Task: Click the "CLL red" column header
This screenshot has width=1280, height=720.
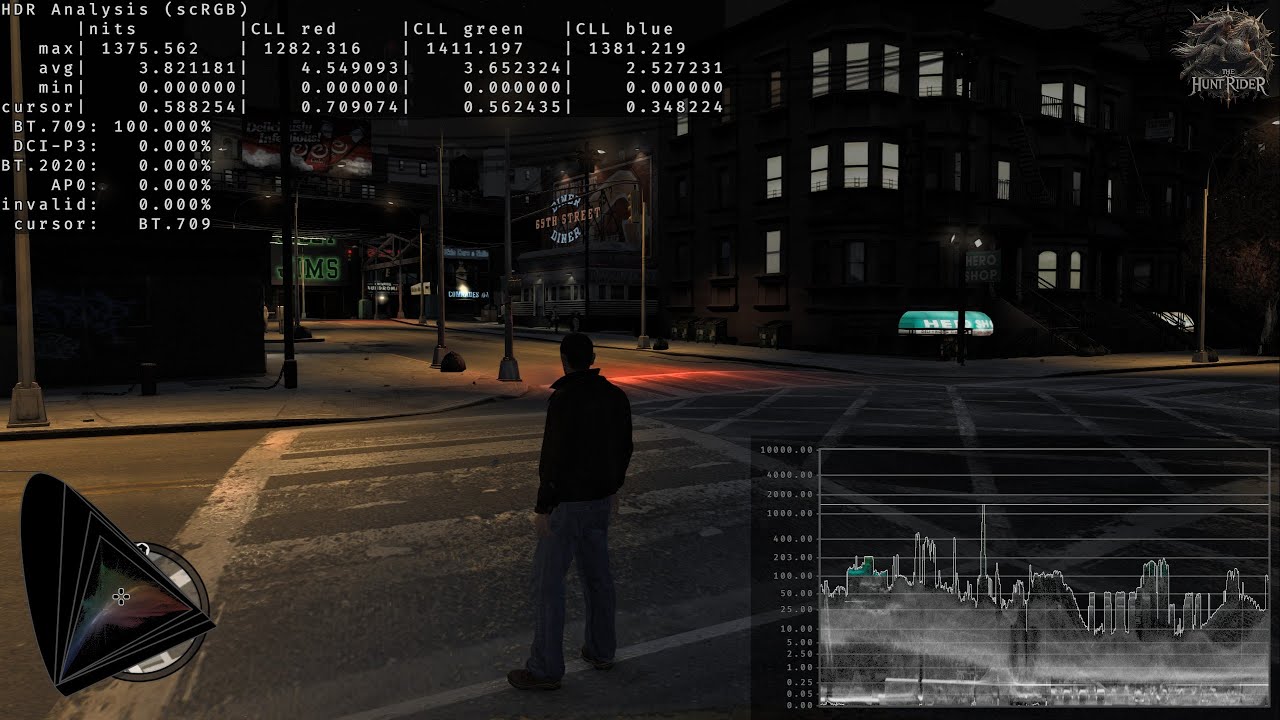Action: click(294, 29)
